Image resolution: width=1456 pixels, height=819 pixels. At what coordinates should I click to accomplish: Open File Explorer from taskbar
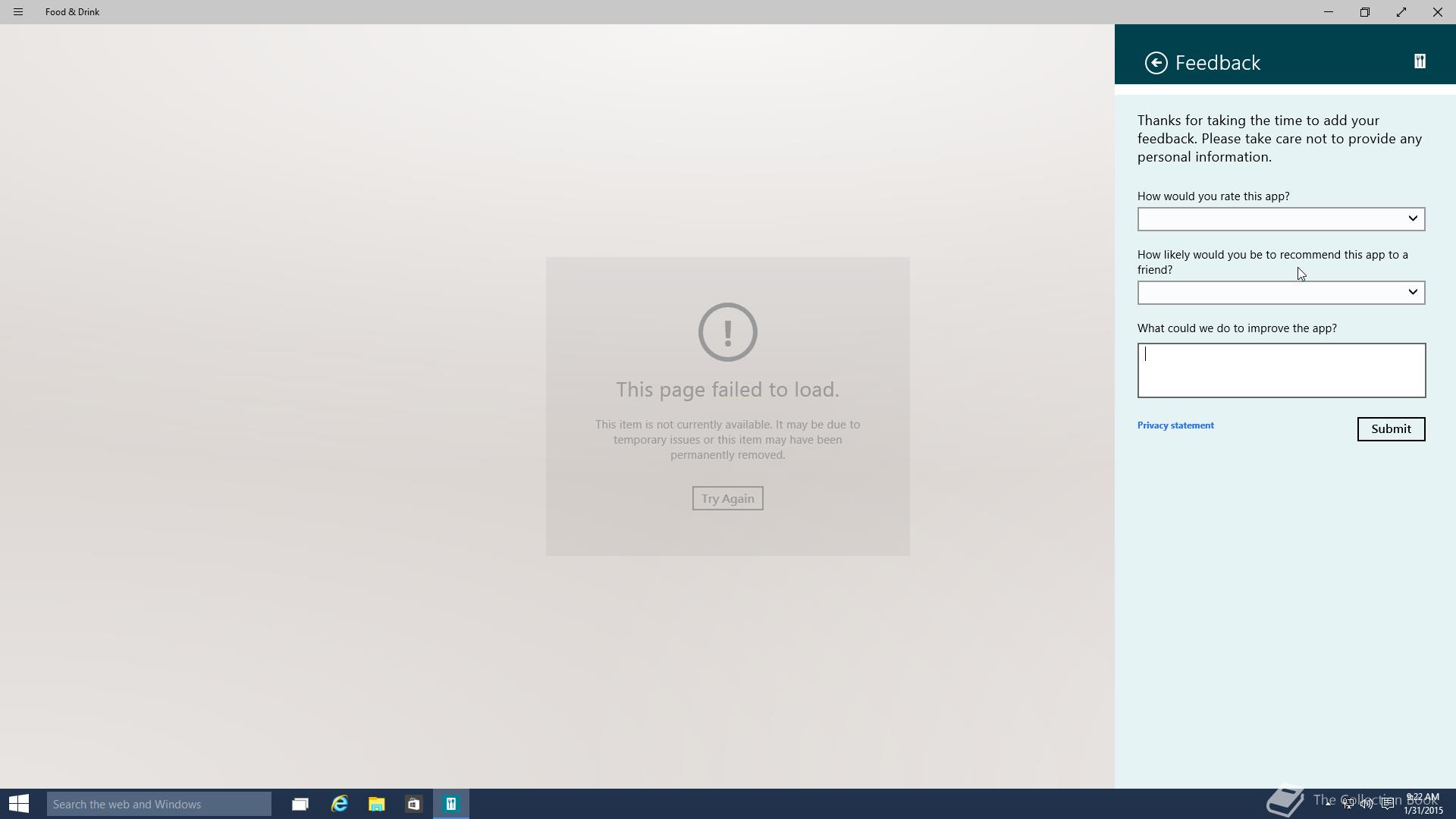tap(376, 804)
